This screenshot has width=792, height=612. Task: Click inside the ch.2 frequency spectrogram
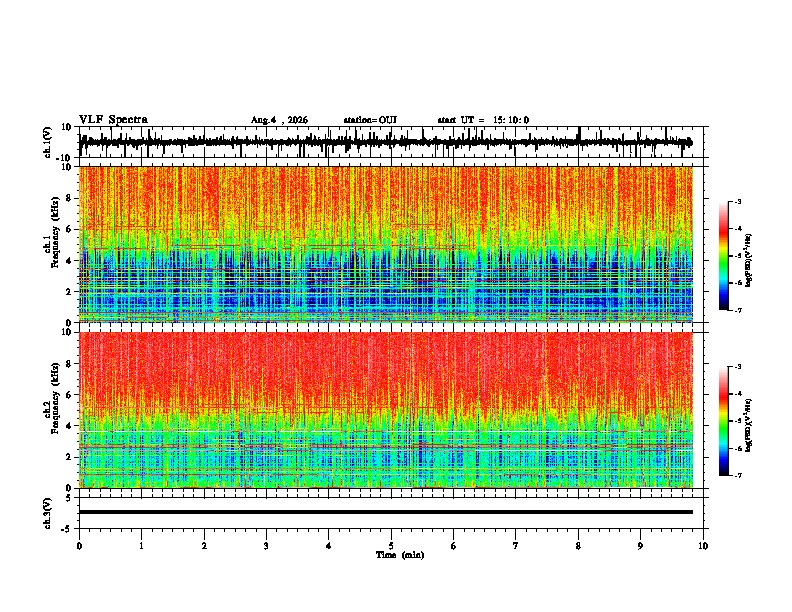click(x=386, y=410)
